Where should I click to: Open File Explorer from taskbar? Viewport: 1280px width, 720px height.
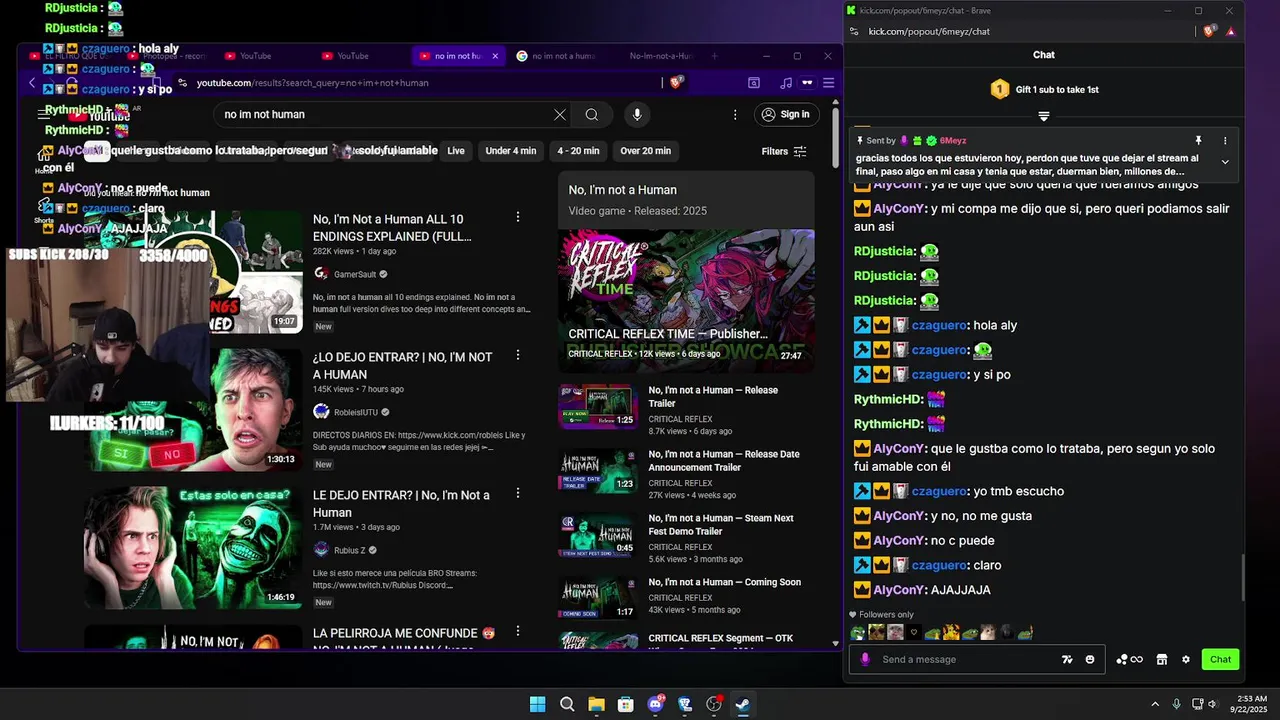(x=596, y=704)
